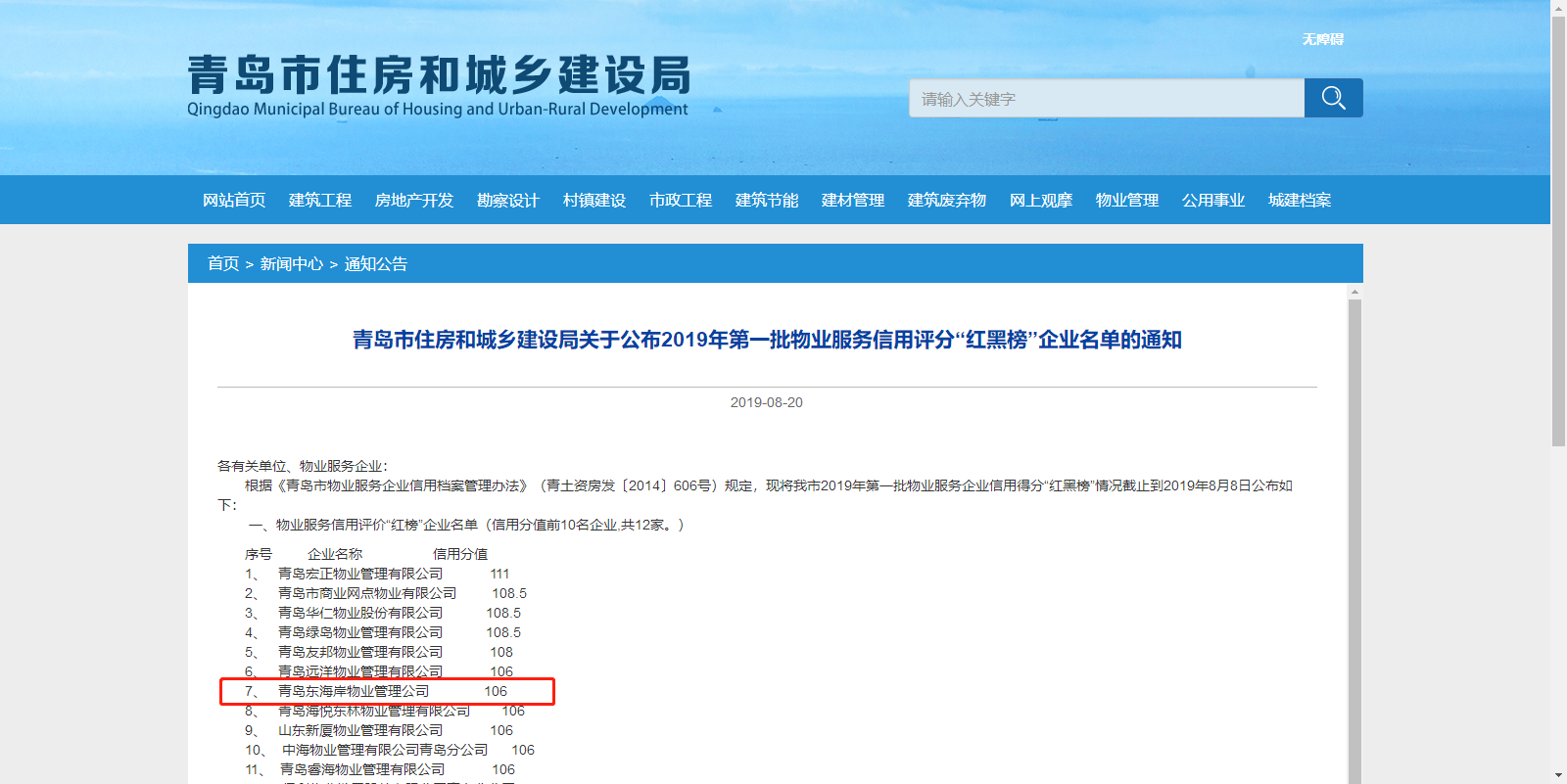Open the 城建档案 navigation item
The image size is (1567, 784).
pos(1300,201)
